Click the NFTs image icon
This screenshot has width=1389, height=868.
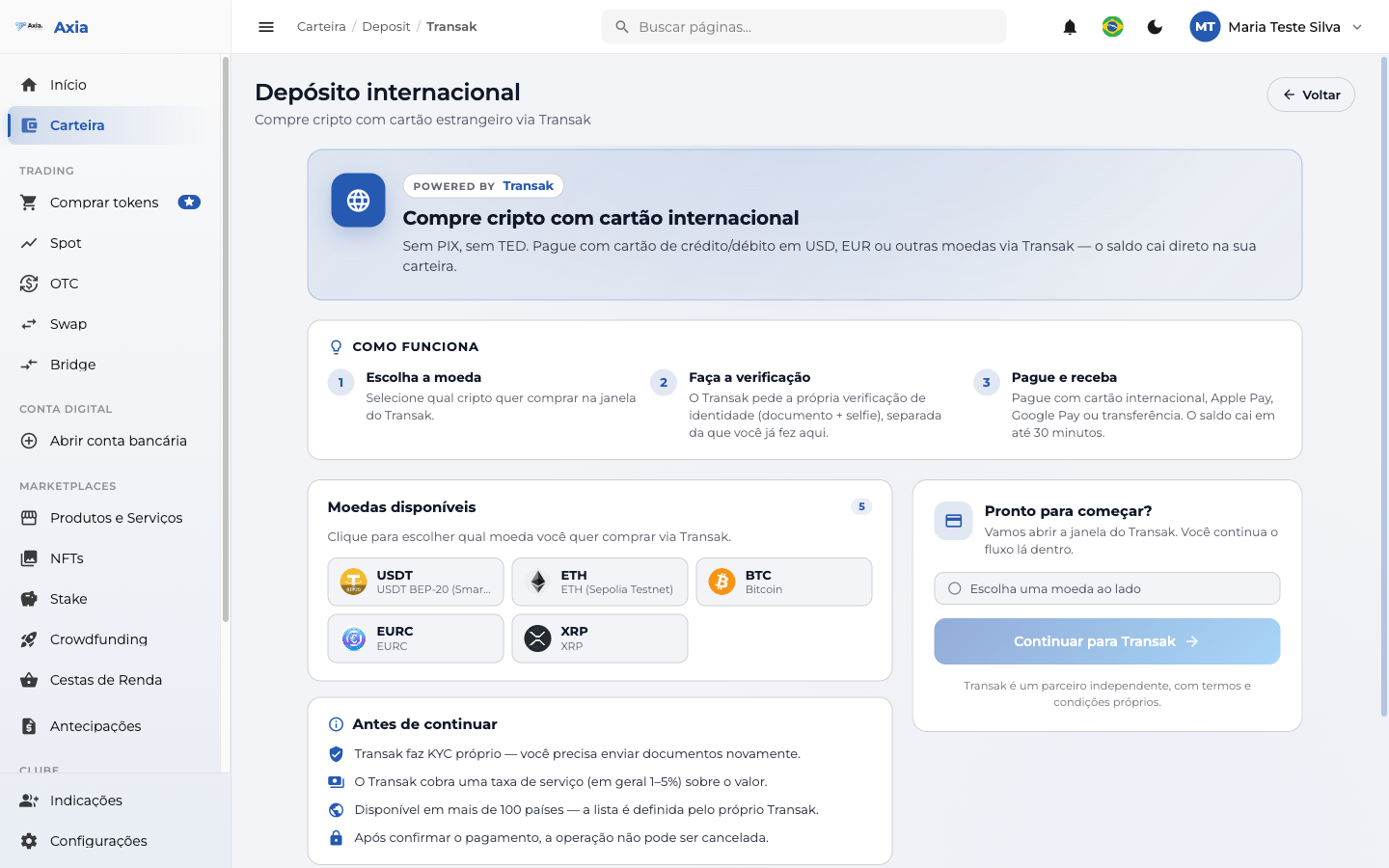[29, 558]
